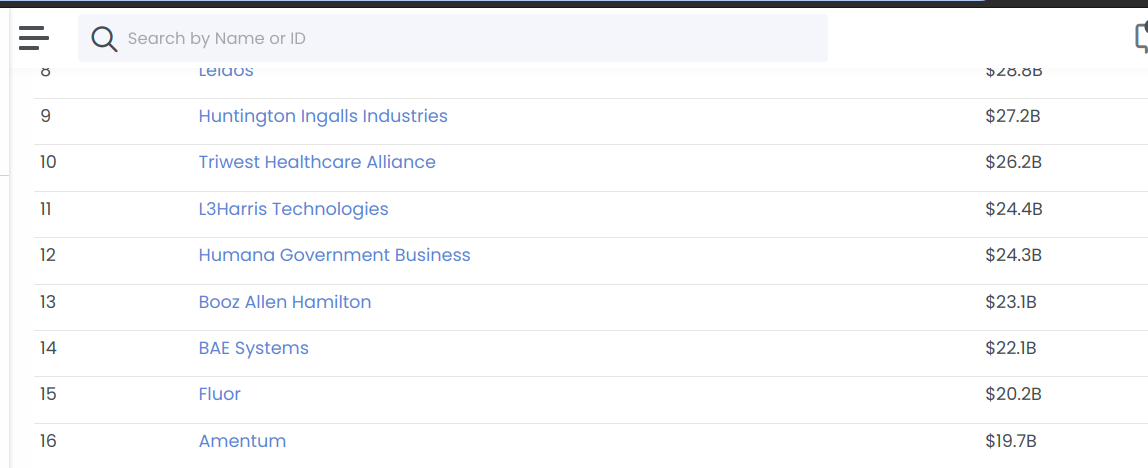1148x468 pixels.
Task: Open Triwest Healthcare Alliance link
Action: 317,162
